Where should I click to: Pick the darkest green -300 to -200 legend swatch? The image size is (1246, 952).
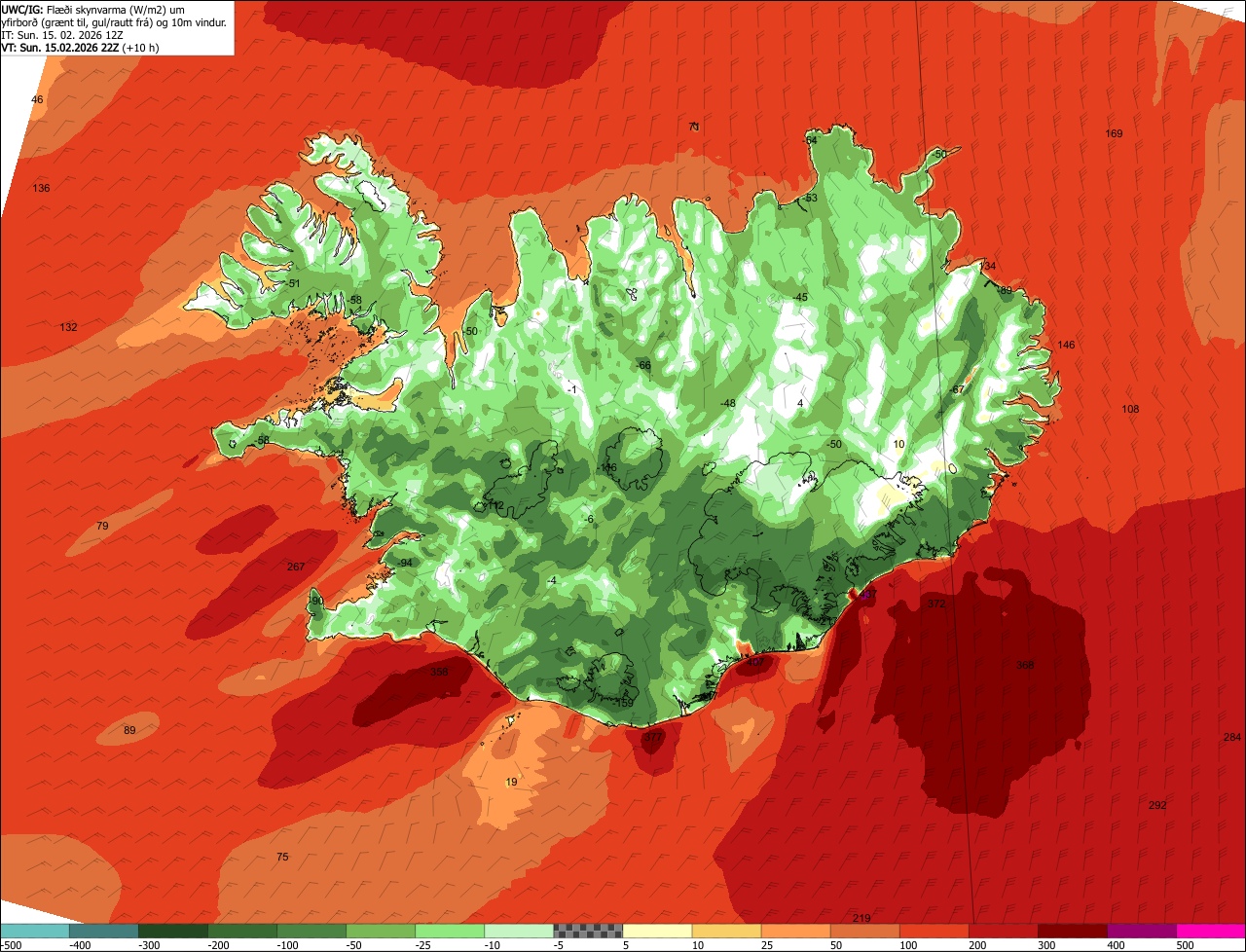click(172, 931)
